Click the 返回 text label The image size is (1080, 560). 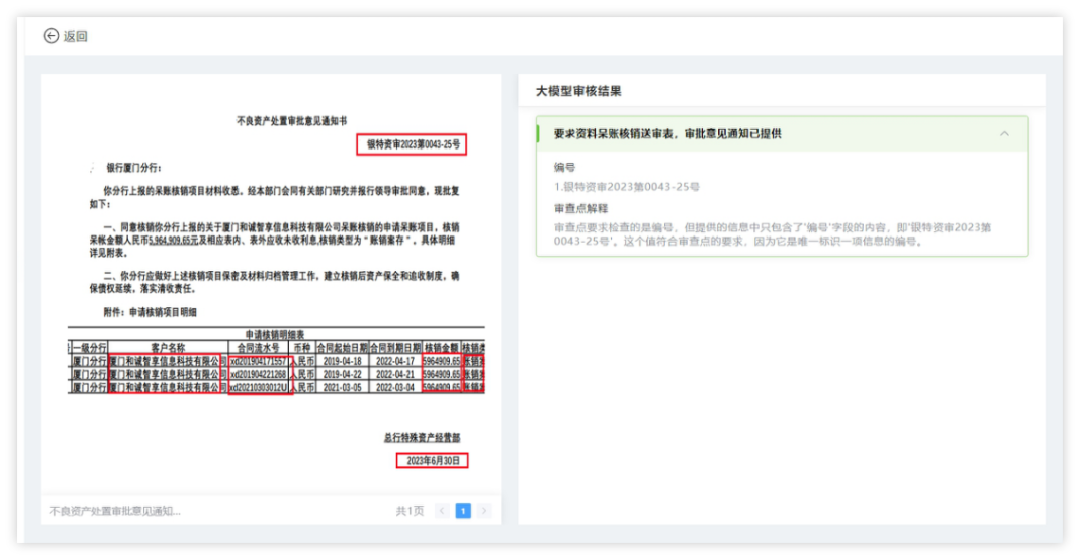pos(76,36)
